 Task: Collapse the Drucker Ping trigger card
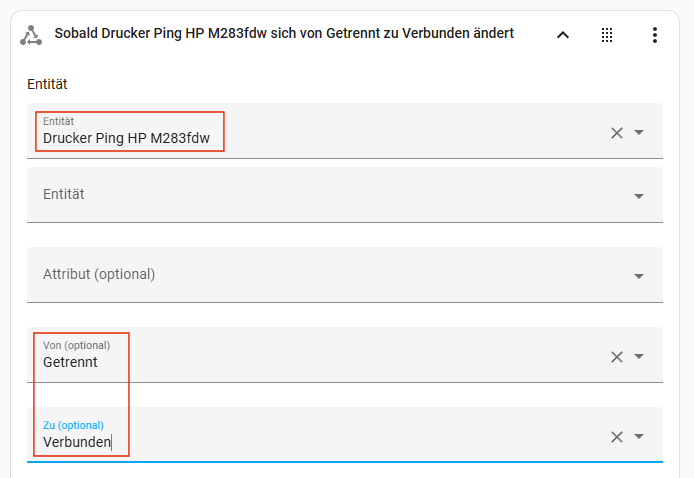pos(563,35)
